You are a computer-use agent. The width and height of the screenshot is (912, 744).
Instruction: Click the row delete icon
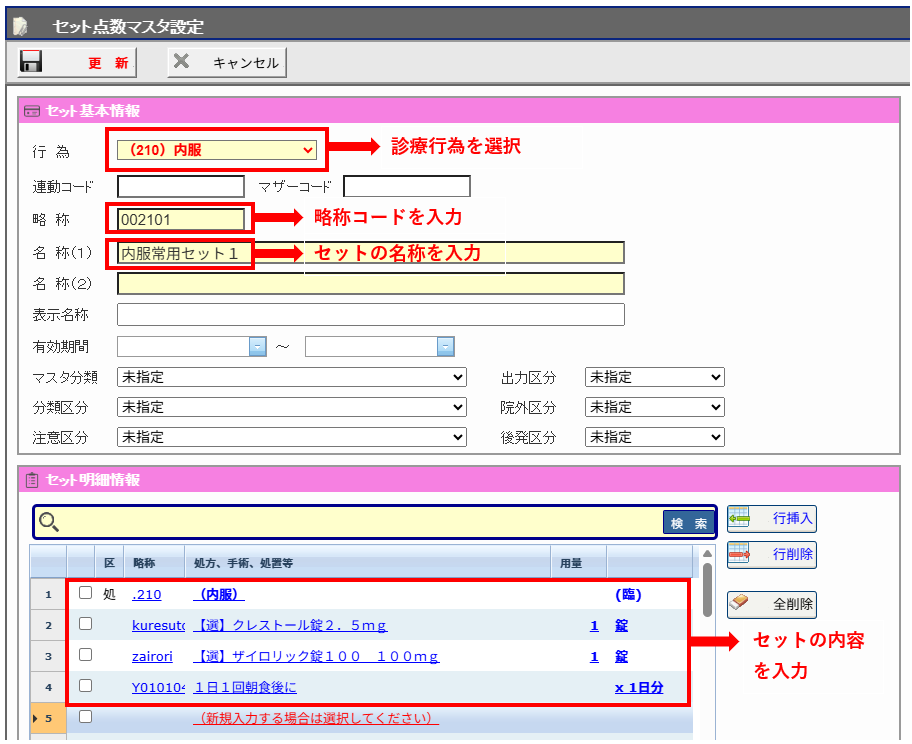click(x=740, y=553)
